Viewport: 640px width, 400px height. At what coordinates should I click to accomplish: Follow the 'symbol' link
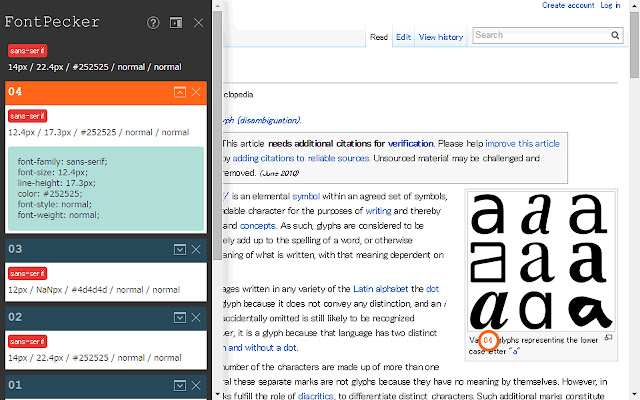[306, 196]
